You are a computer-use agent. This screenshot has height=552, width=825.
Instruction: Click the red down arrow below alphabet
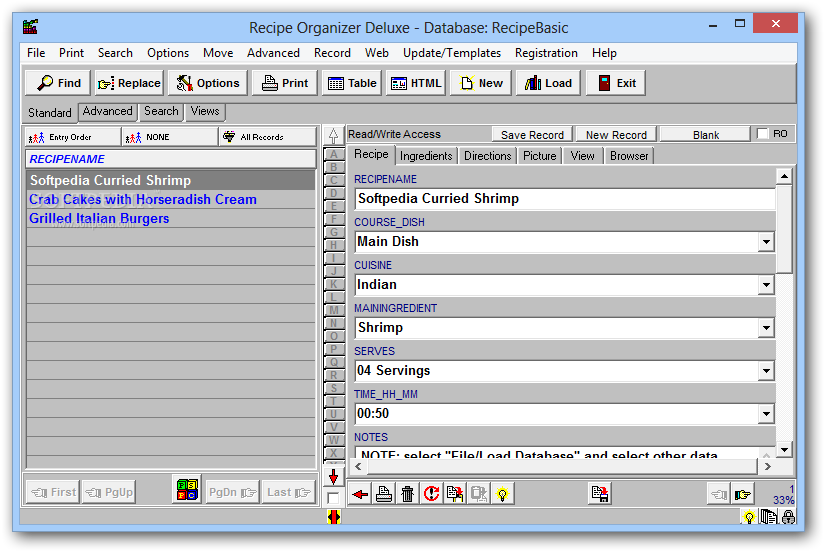pyautogui.click(x=333, y=477)
